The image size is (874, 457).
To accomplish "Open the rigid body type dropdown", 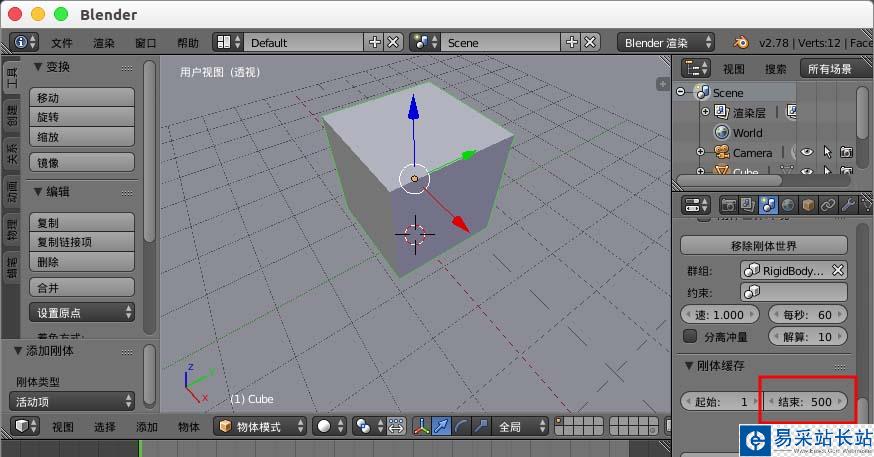I will point(72,401).
